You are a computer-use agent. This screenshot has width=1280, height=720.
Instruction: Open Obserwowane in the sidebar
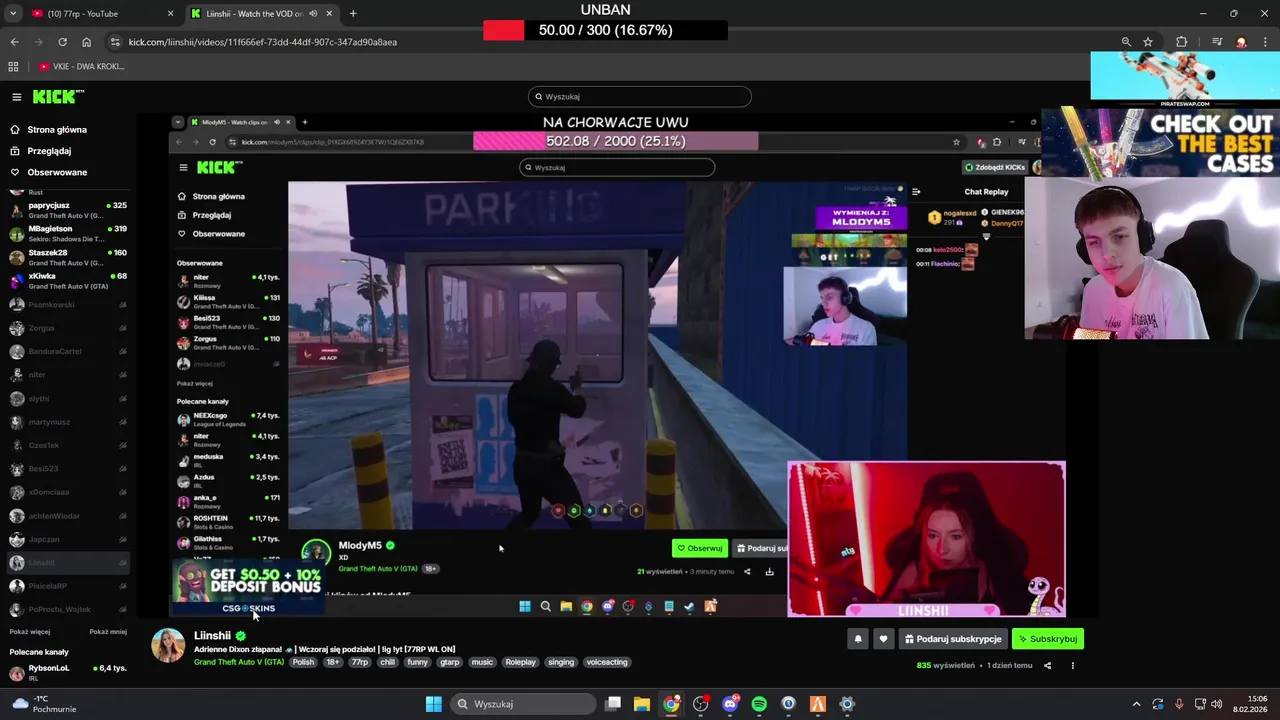57,172
